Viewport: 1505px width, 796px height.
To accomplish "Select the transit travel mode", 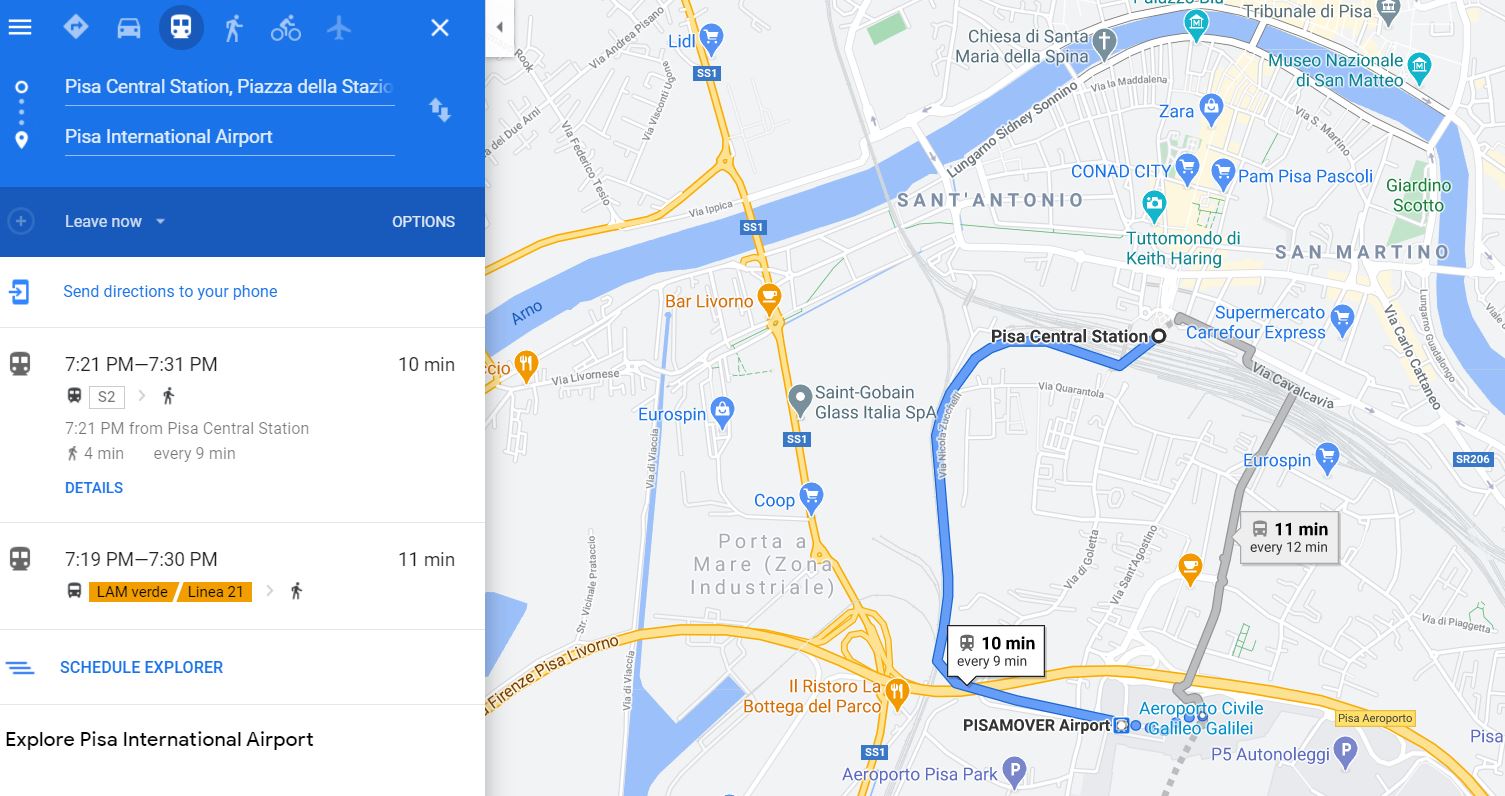I will click(181, 27).
